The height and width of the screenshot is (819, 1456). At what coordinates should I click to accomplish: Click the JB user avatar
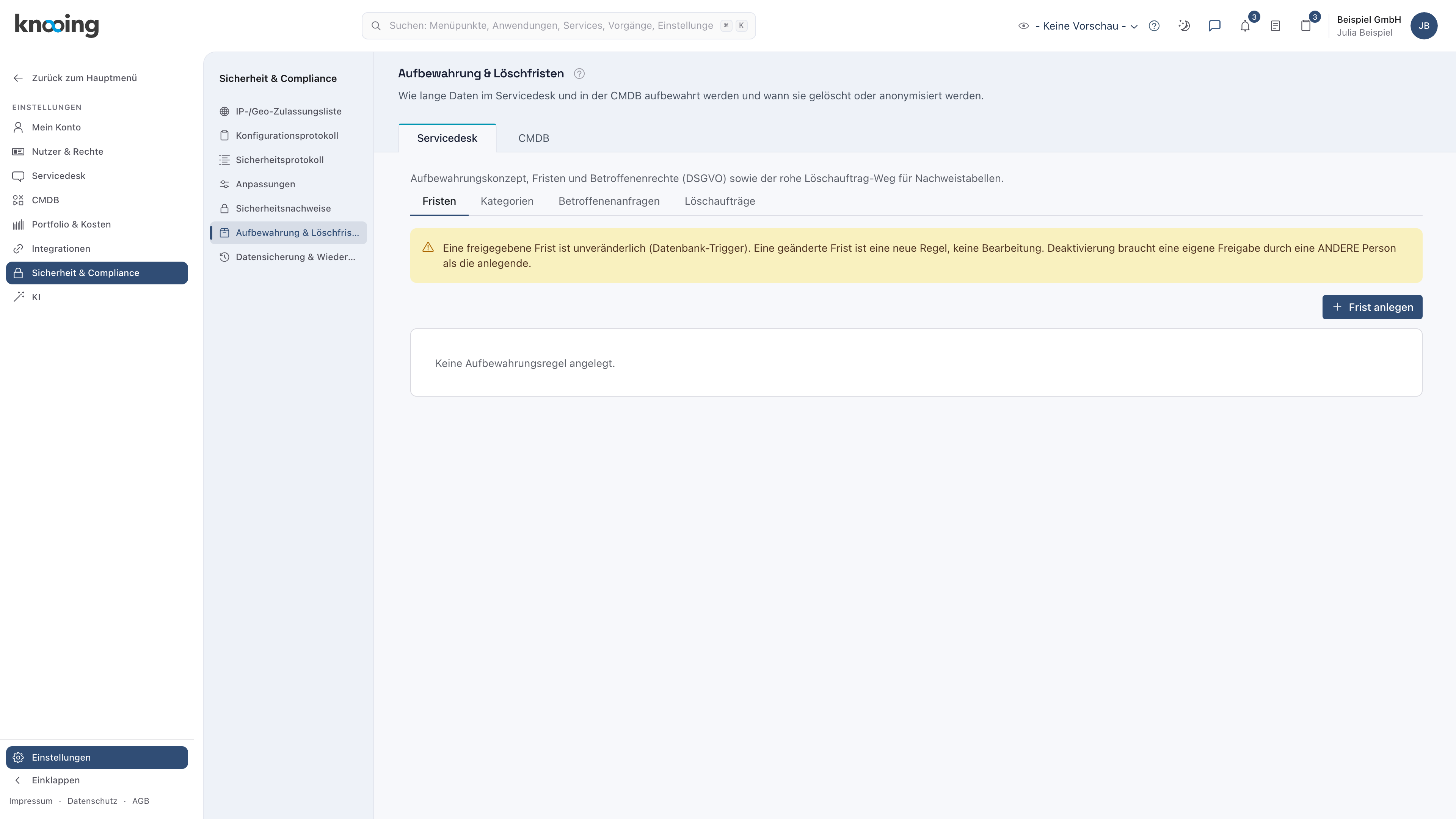point(1424,25)
